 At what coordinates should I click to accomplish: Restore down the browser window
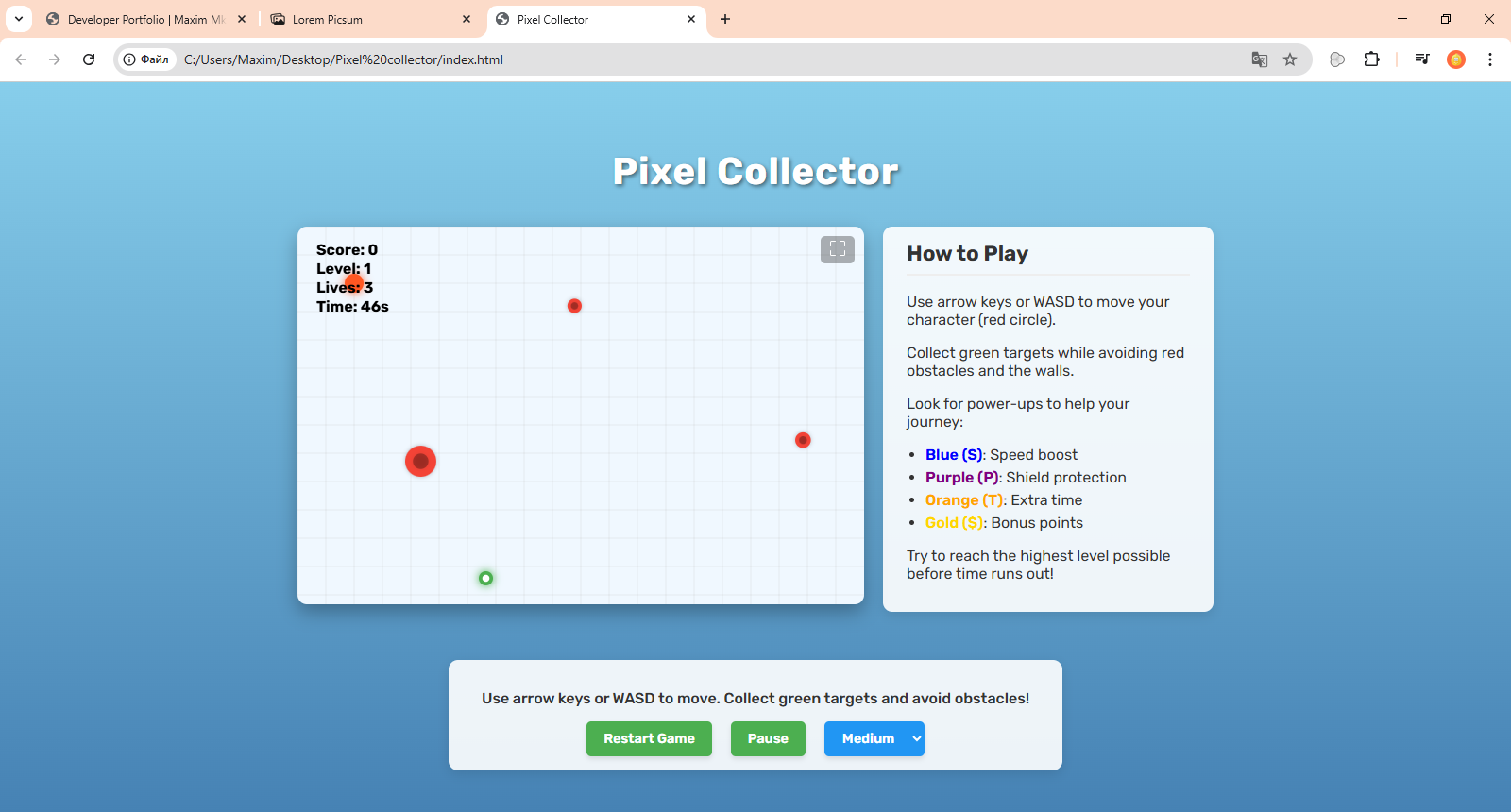pyautogui.click(x=1446, y=19)
